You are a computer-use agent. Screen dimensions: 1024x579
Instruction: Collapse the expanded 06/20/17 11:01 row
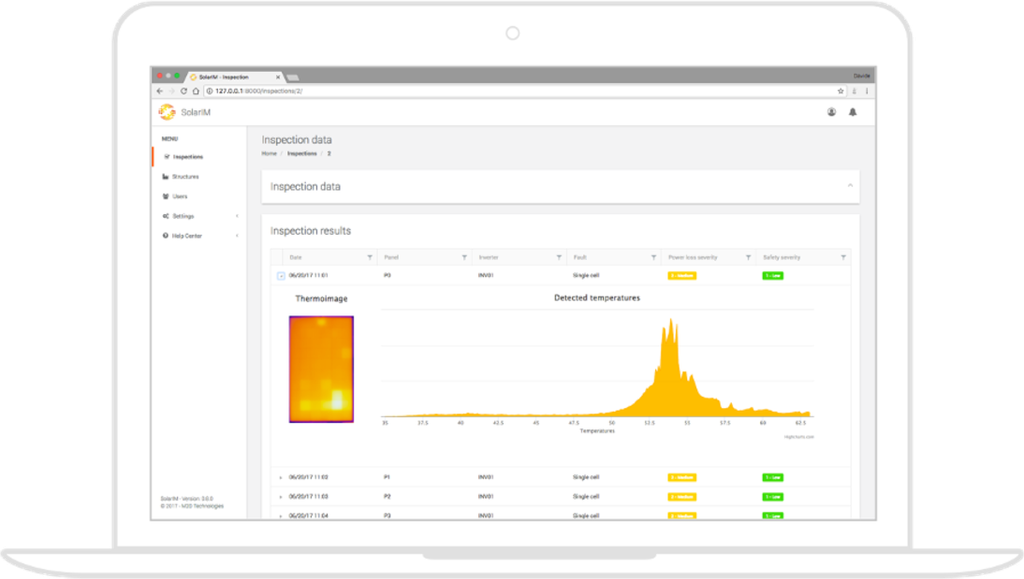click(x=280, y=275)
